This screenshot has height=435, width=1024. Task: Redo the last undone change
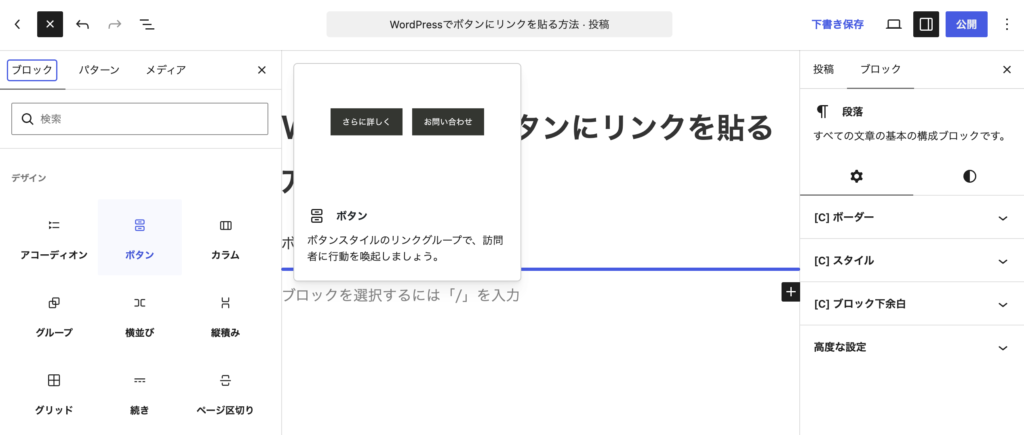coord(115,25)
